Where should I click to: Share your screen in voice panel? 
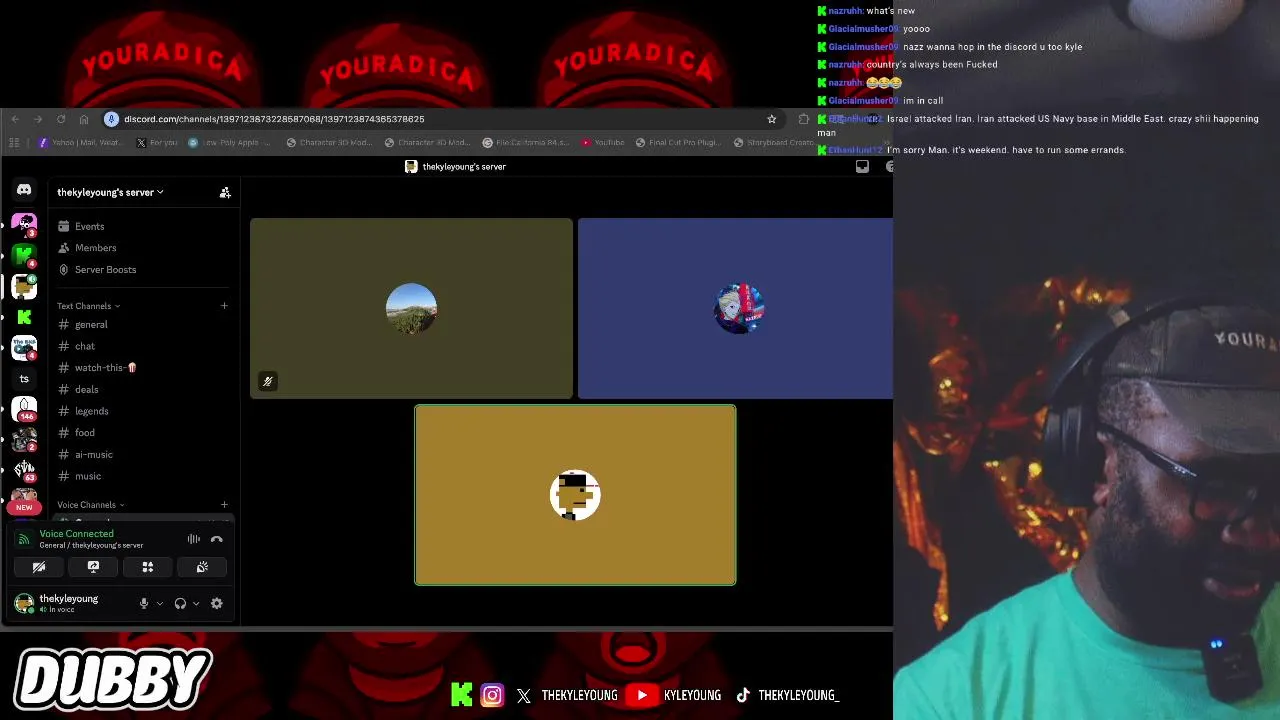(93, 567)
